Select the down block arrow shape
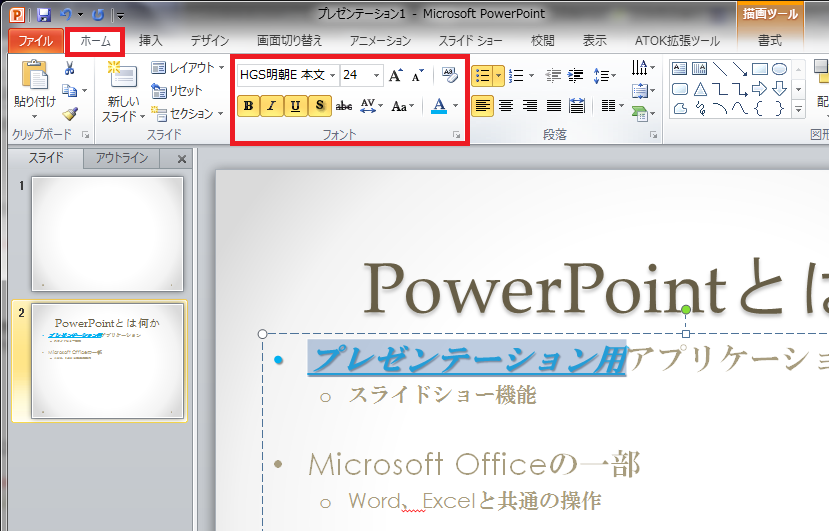The height and width of the screenshot is (531, 829). coord(779,88)
